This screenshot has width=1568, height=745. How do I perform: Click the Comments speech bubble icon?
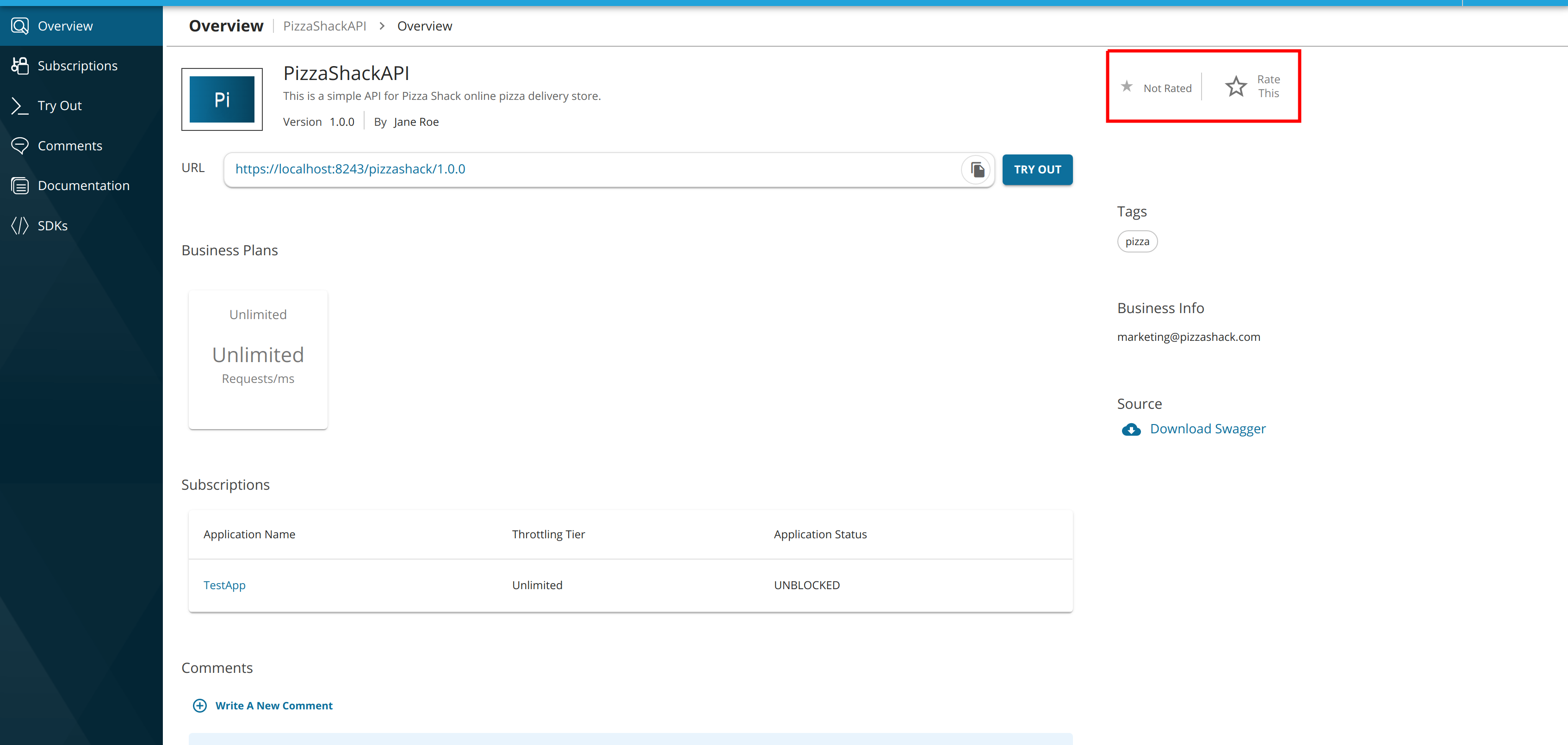pos(20,146)
